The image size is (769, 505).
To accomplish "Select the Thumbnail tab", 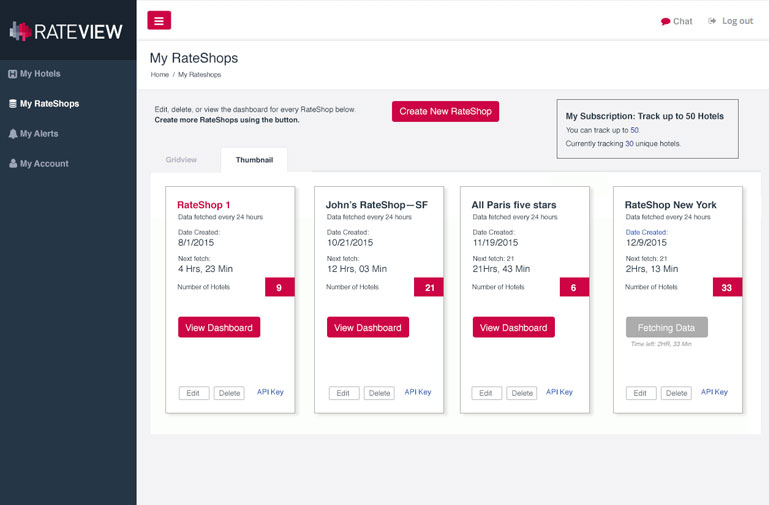I will point(254,160).
